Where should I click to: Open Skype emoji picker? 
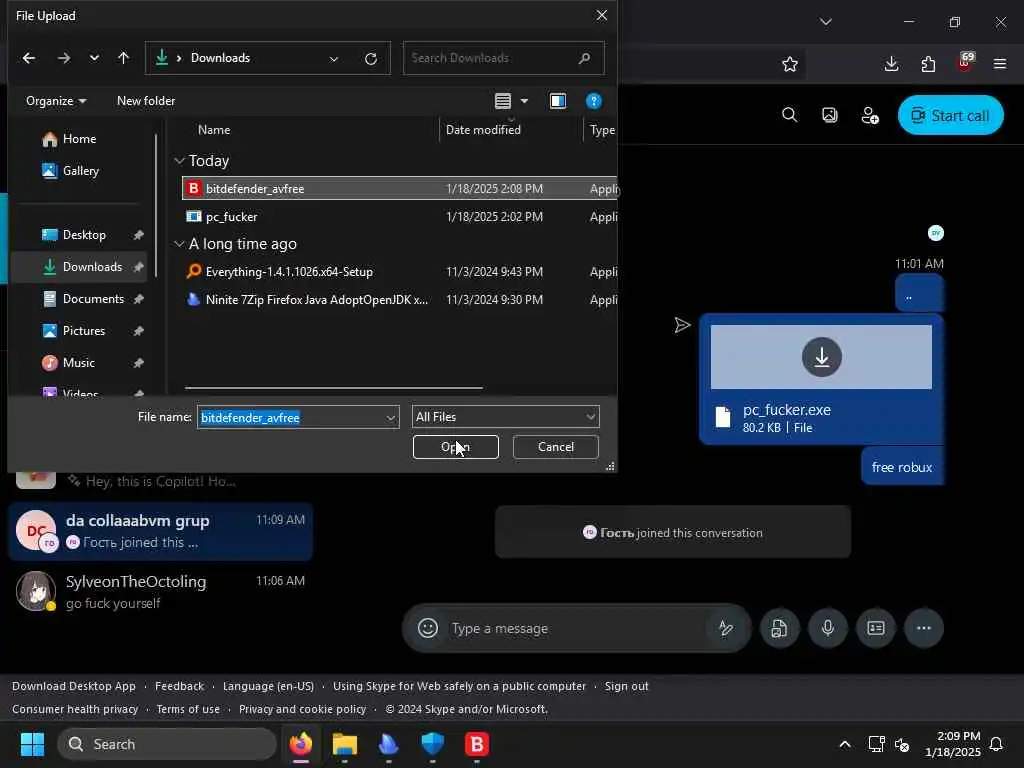(428, 628)
